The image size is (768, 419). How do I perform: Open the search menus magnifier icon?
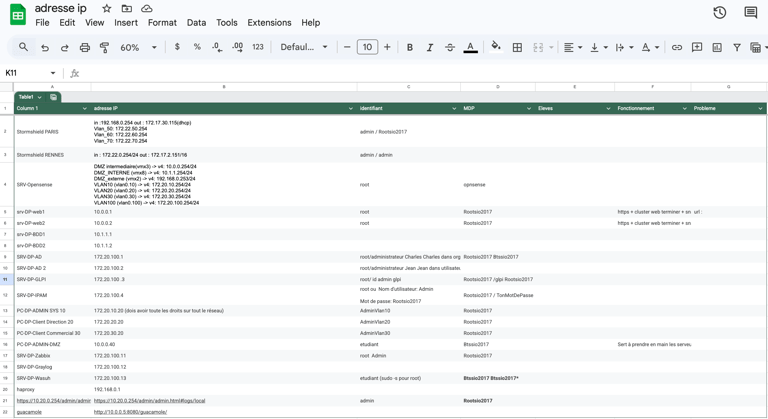pyautogui.click(x=23, y=47)
